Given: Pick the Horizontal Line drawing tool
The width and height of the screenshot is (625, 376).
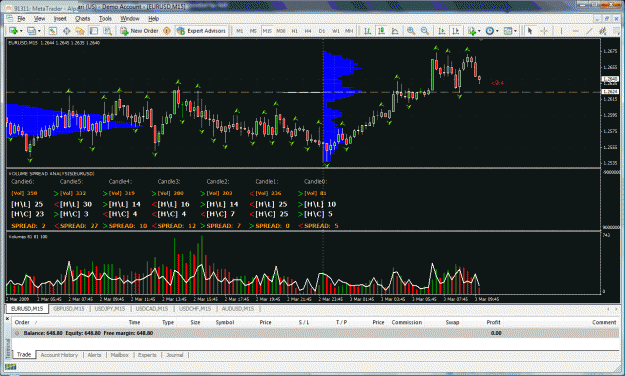Looking at the screenshot, I should (576, 31).
